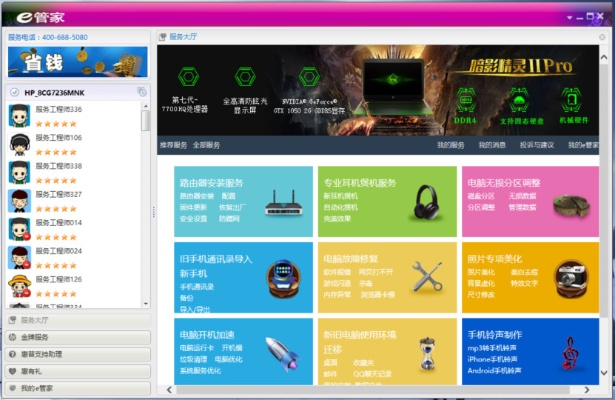This screenshot has width=615, height=400.
Task: Click the 惠有礼 sidebar button
Action: point(78,371)
